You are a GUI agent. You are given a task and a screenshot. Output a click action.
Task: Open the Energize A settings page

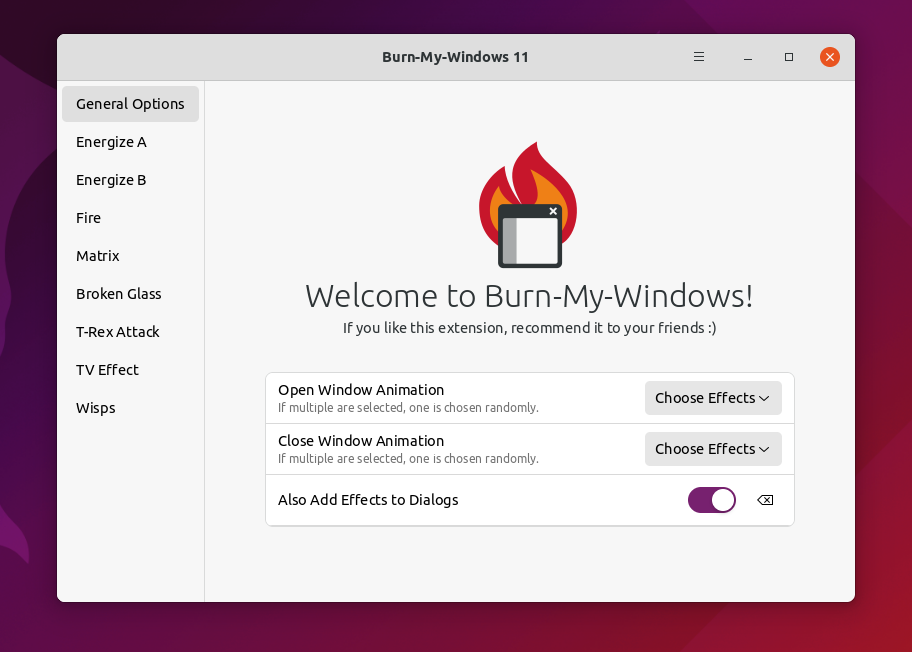click(x=130, y=142)
